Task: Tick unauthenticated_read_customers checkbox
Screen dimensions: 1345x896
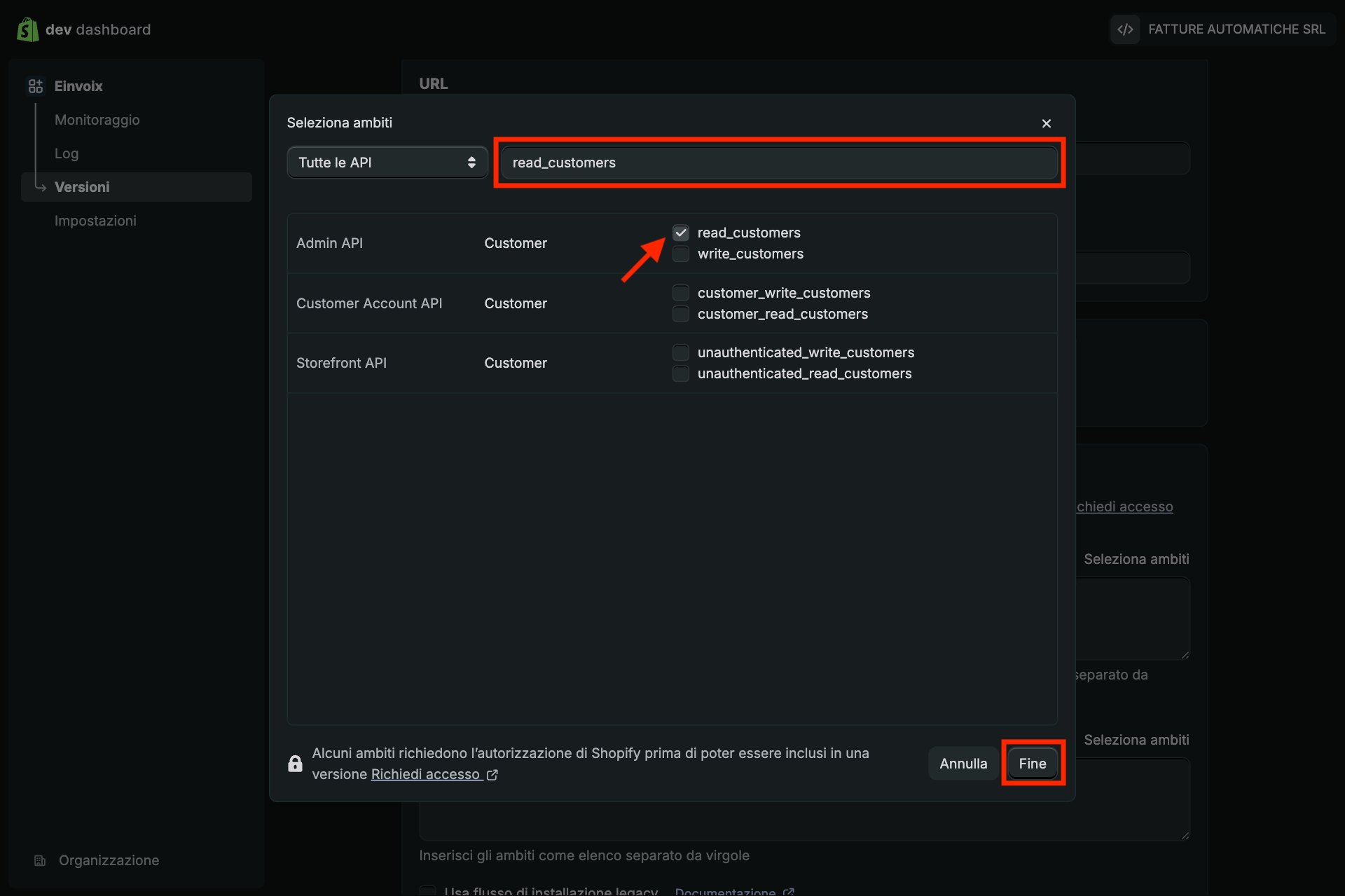Action: [x=681, y=373]
